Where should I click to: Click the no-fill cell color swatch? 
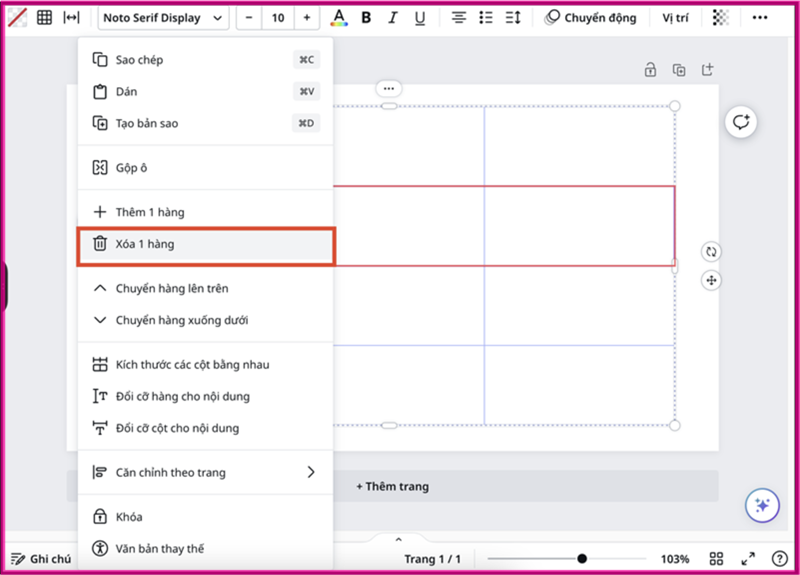click(17, 18)
